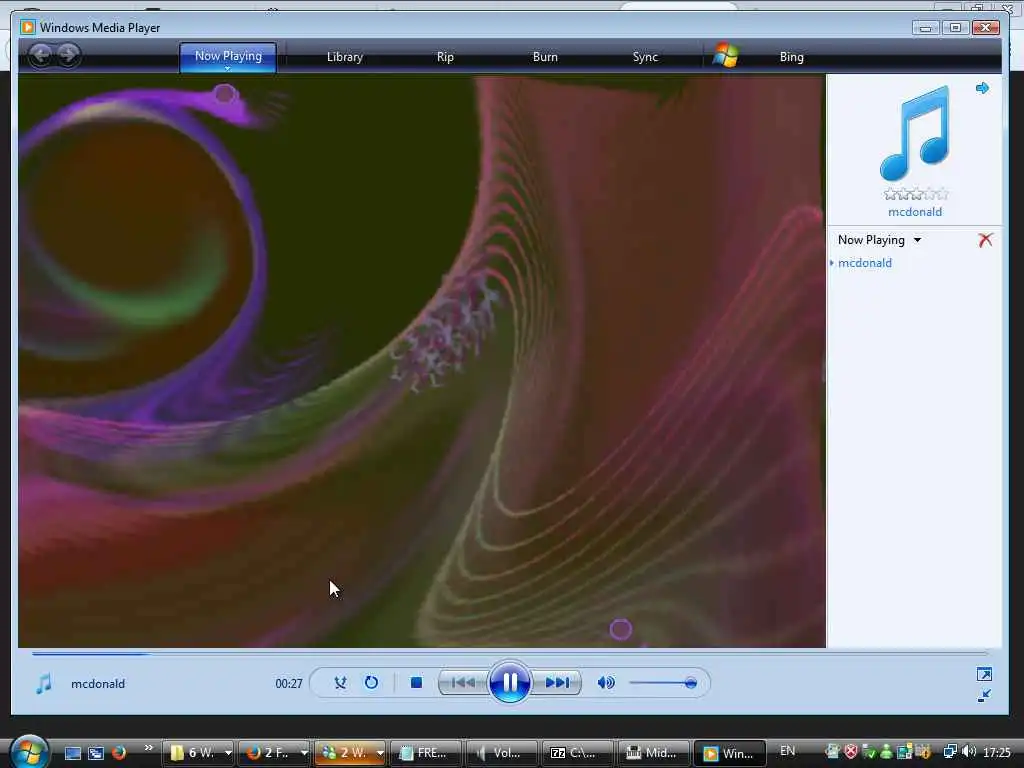Click the Win... Media Player taskbar button

729,753
